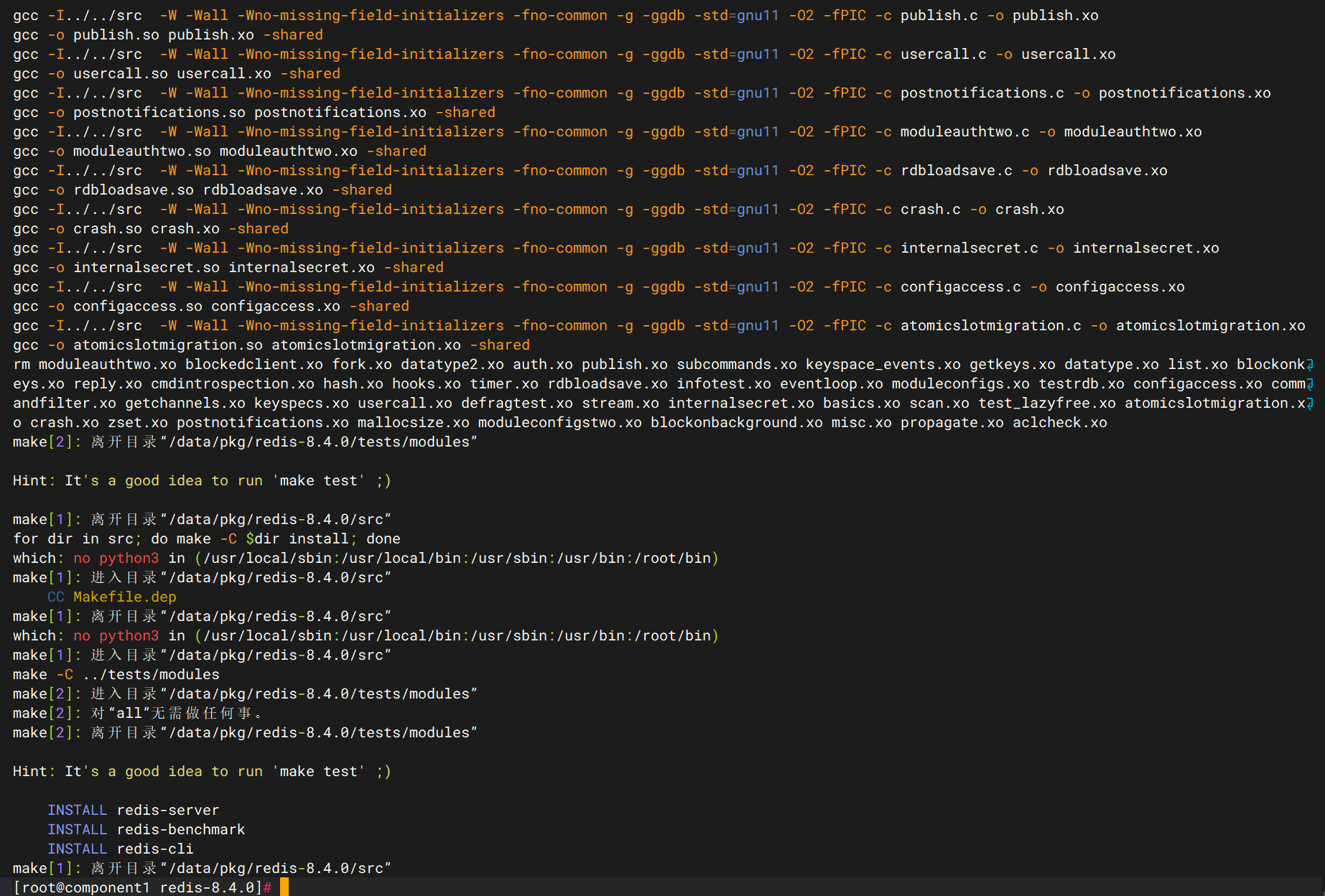Click the wrap marker after atomicslotmigration.x
The width and height of the screenshot is (1325, 896).
[1310, 403]
